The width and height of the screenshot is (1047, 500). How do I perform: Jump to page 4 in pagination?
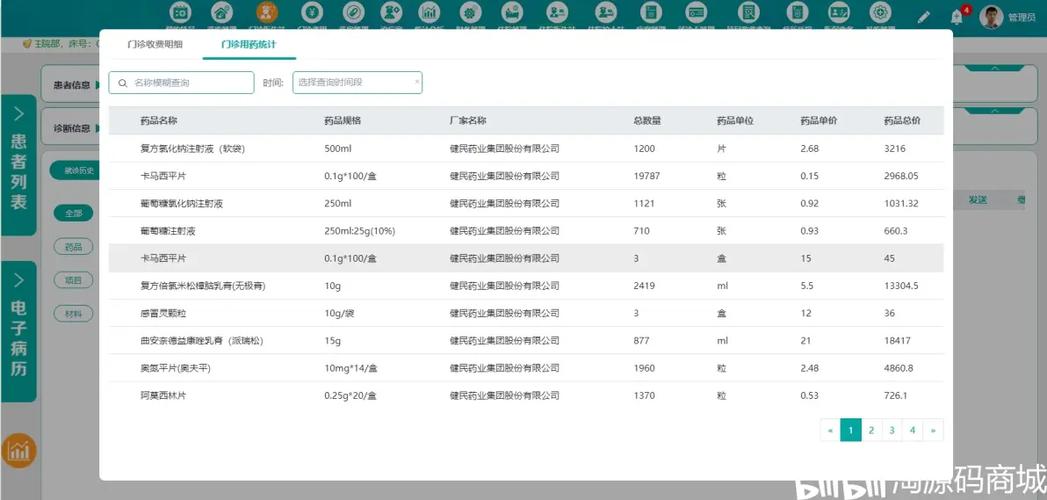(x=912, y=430)
